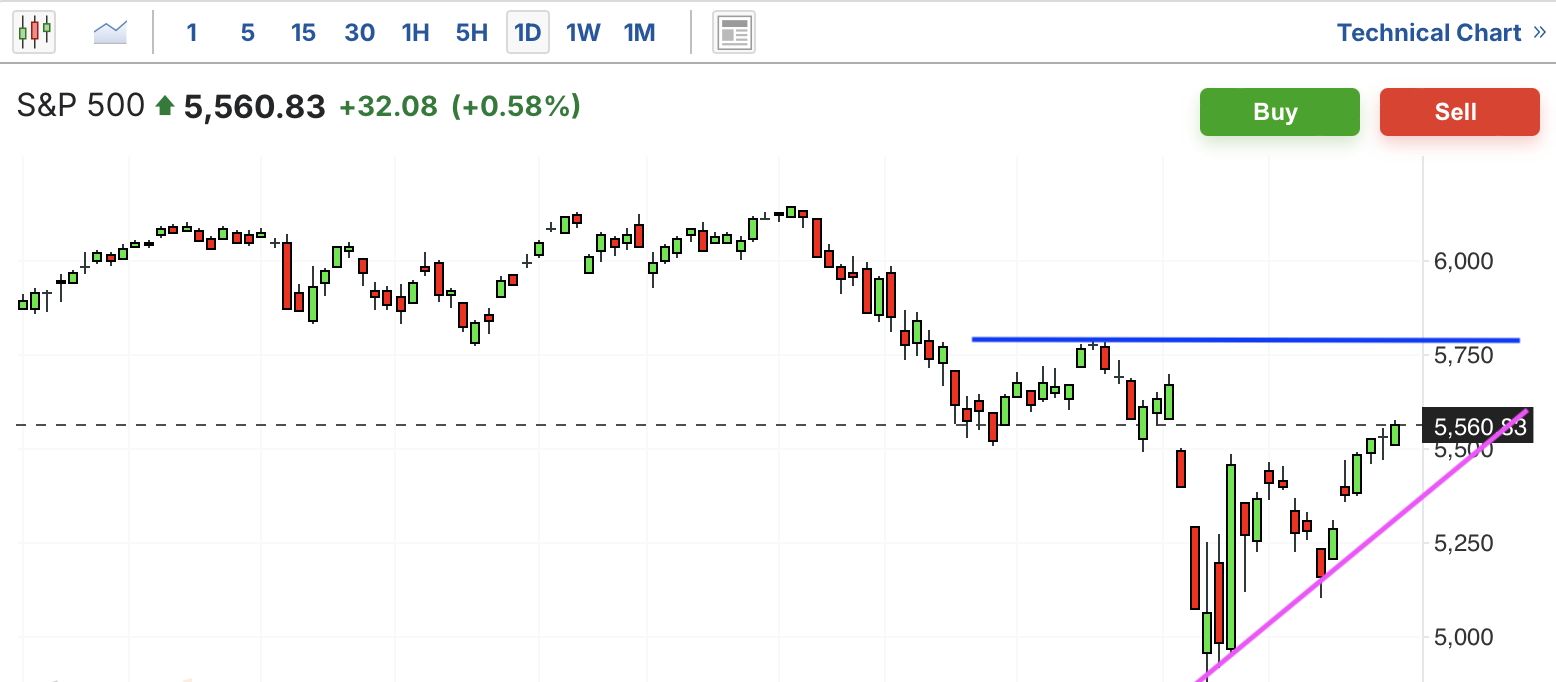Click the (+0.58%) percent change
The height and width of the screenshot is (682, 1556).
(x=516, y=106)
